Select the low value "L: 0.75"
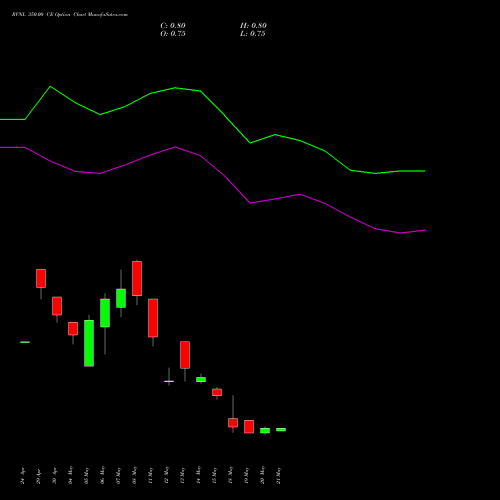 (x=253, y=34)
